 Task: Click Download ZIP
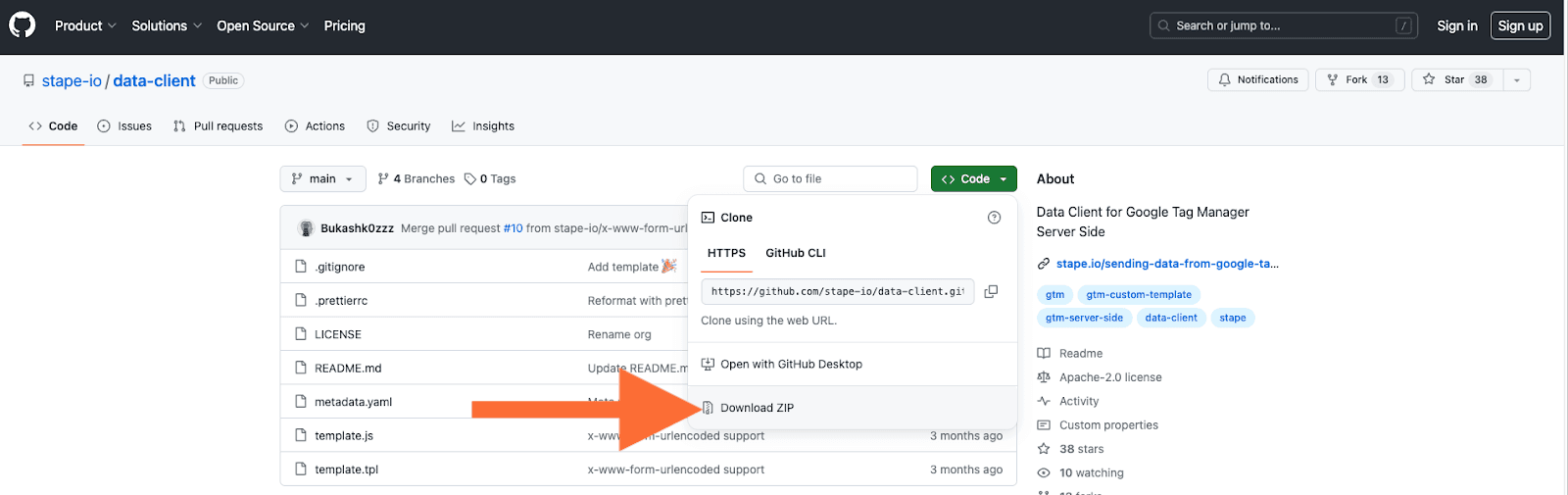[853, 408]
